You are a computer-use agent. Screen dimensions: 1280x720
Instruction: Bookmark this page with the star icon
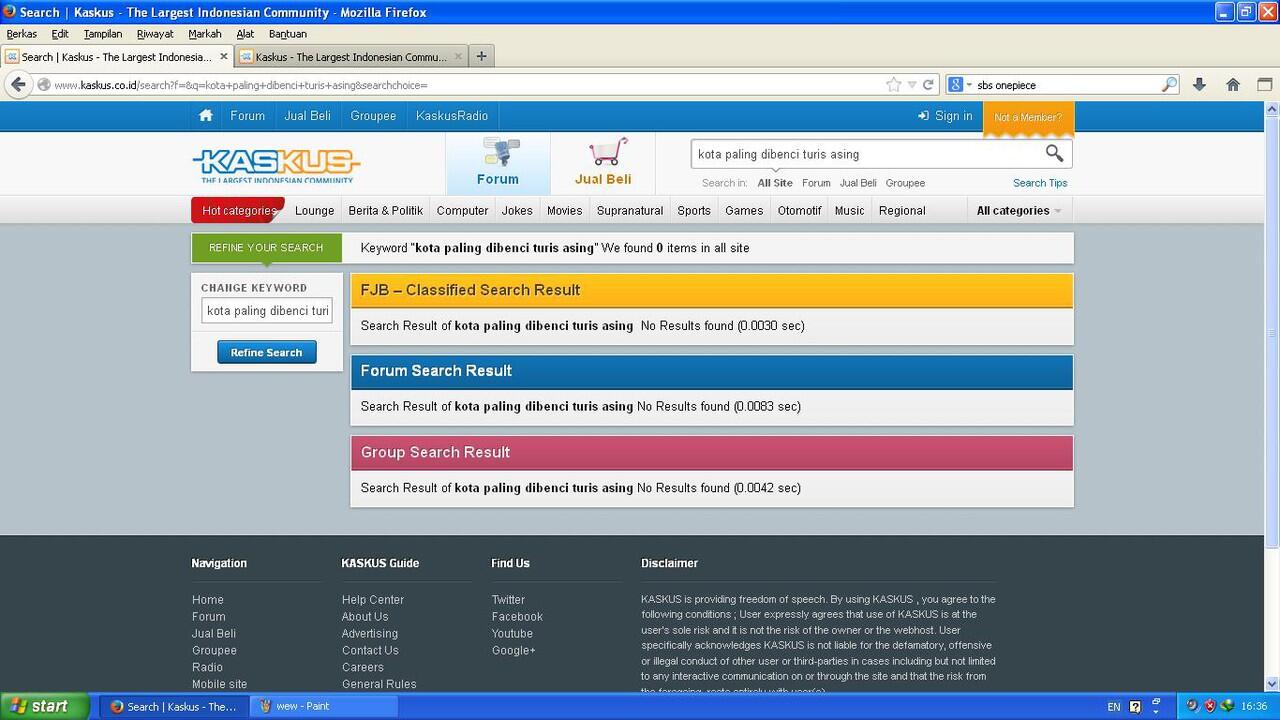(894, 85)
